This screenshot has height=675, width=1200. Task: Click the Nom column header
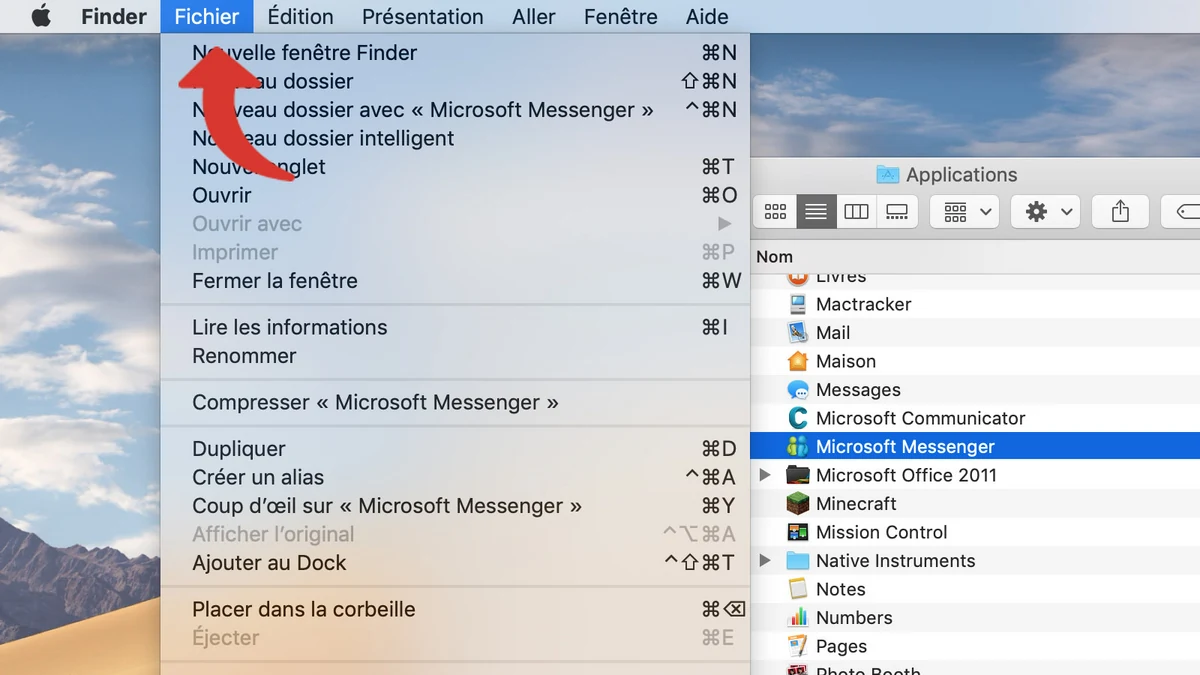[775, 256]
